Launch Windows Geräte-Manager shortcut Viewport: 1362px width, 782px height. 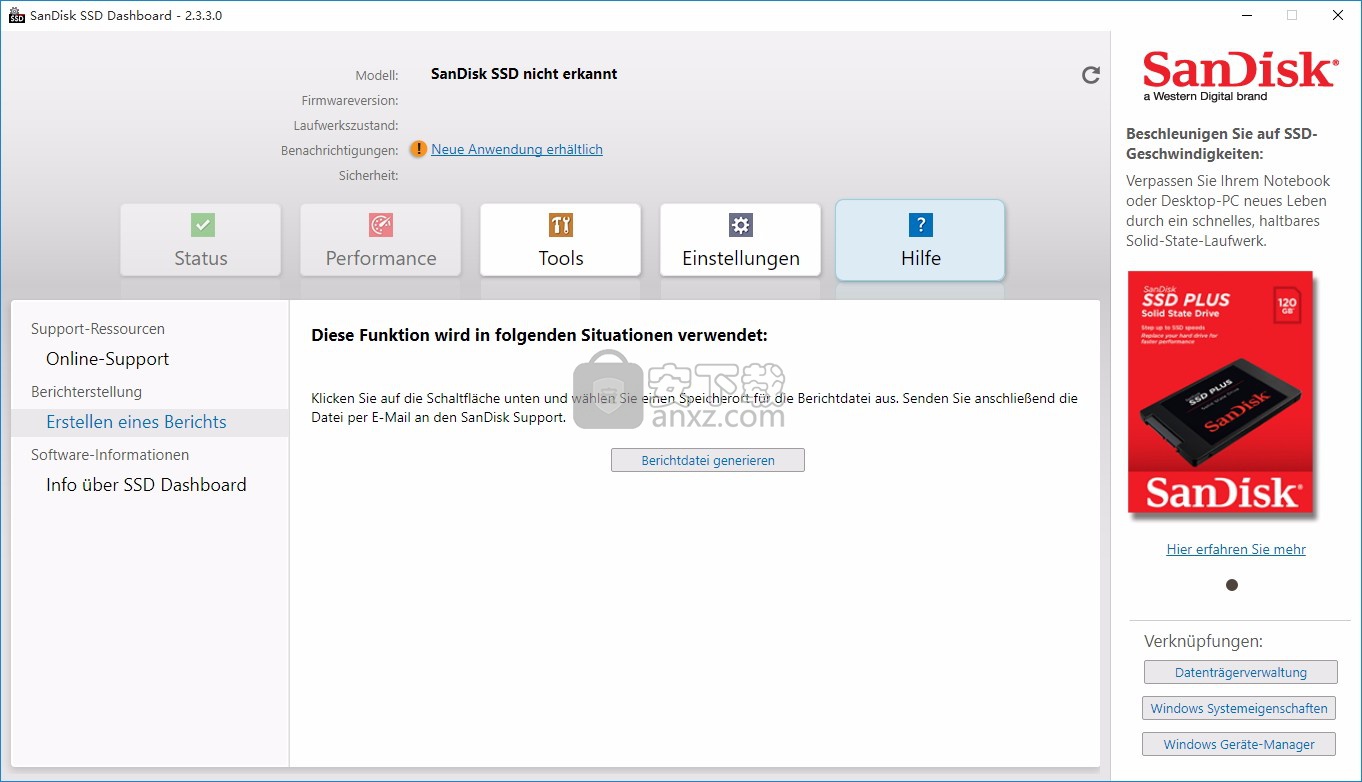click(x=1239, y=744)
